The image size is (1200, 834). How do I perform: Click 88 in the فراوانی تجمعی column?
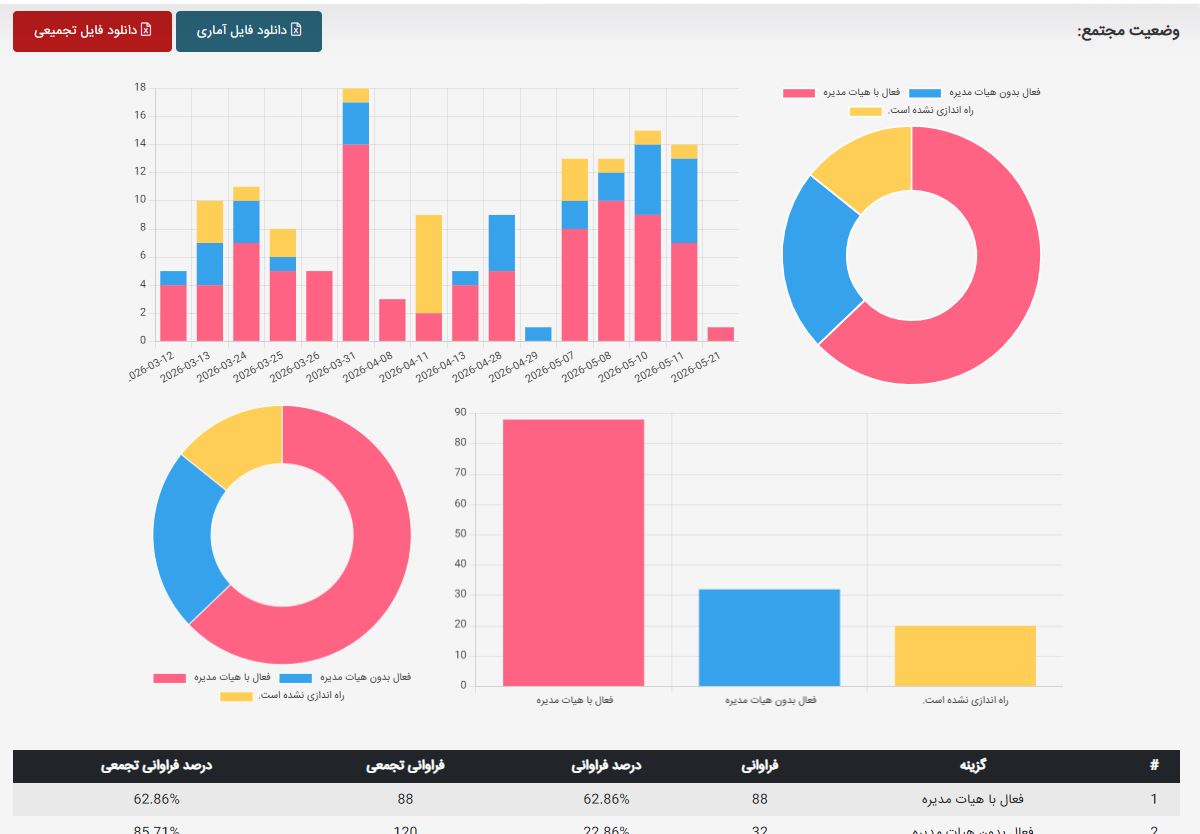[404, 799]
